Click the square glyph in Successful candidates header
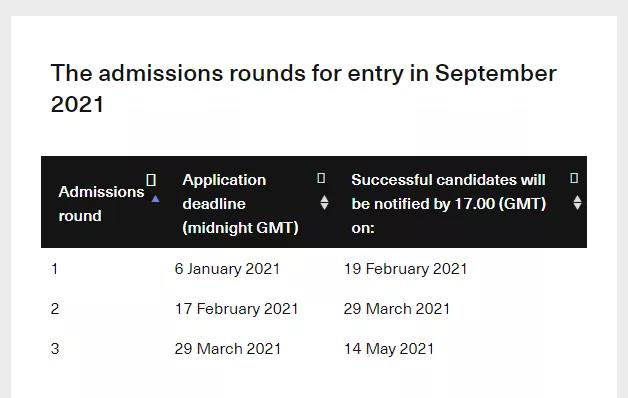Image resolution: width=628 pixels, height=398 pixels. [x=574, y=178]
